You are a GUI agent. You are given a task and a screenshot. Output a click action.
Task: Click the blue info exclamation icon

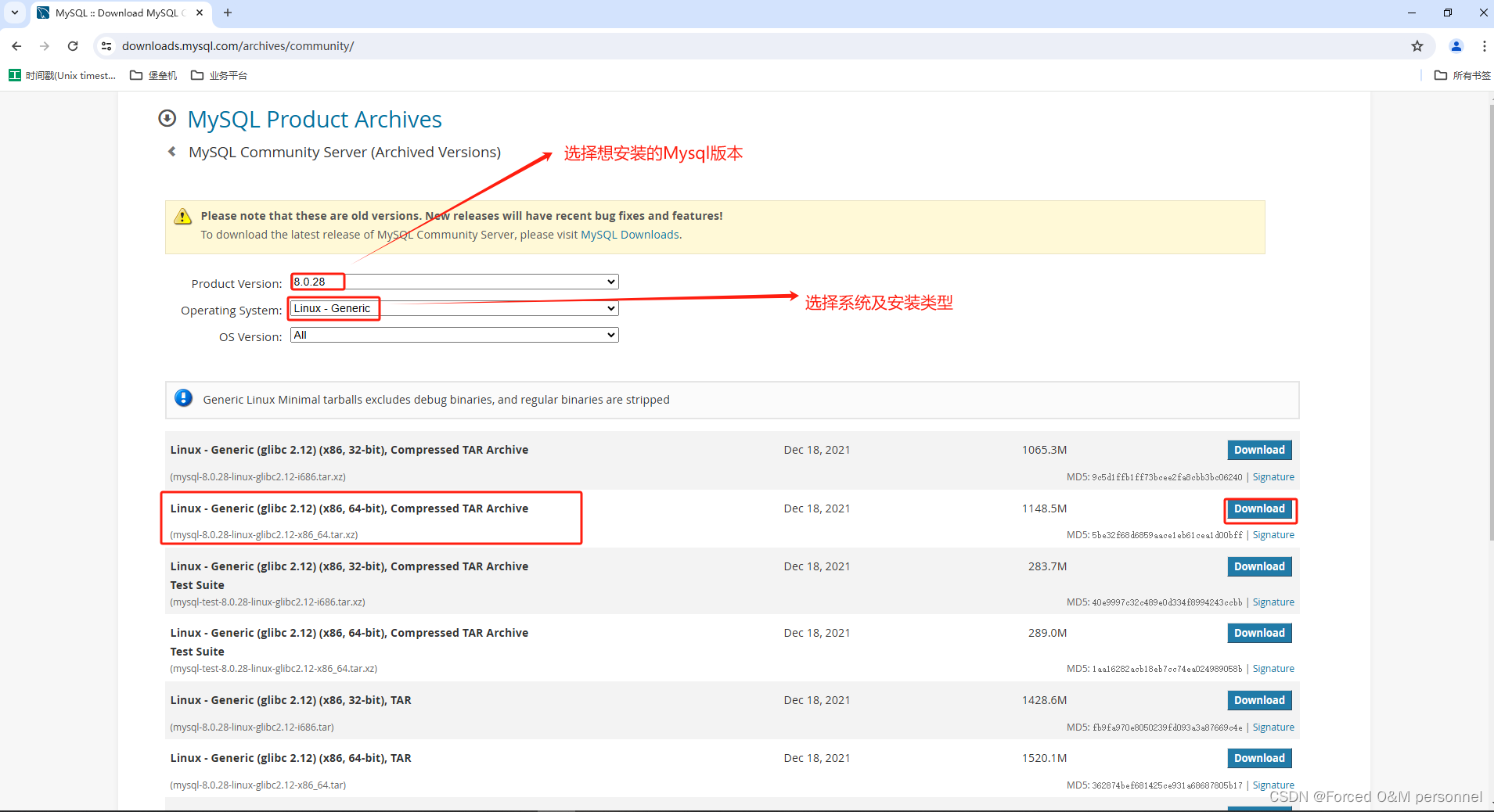(x=183, y=398)
